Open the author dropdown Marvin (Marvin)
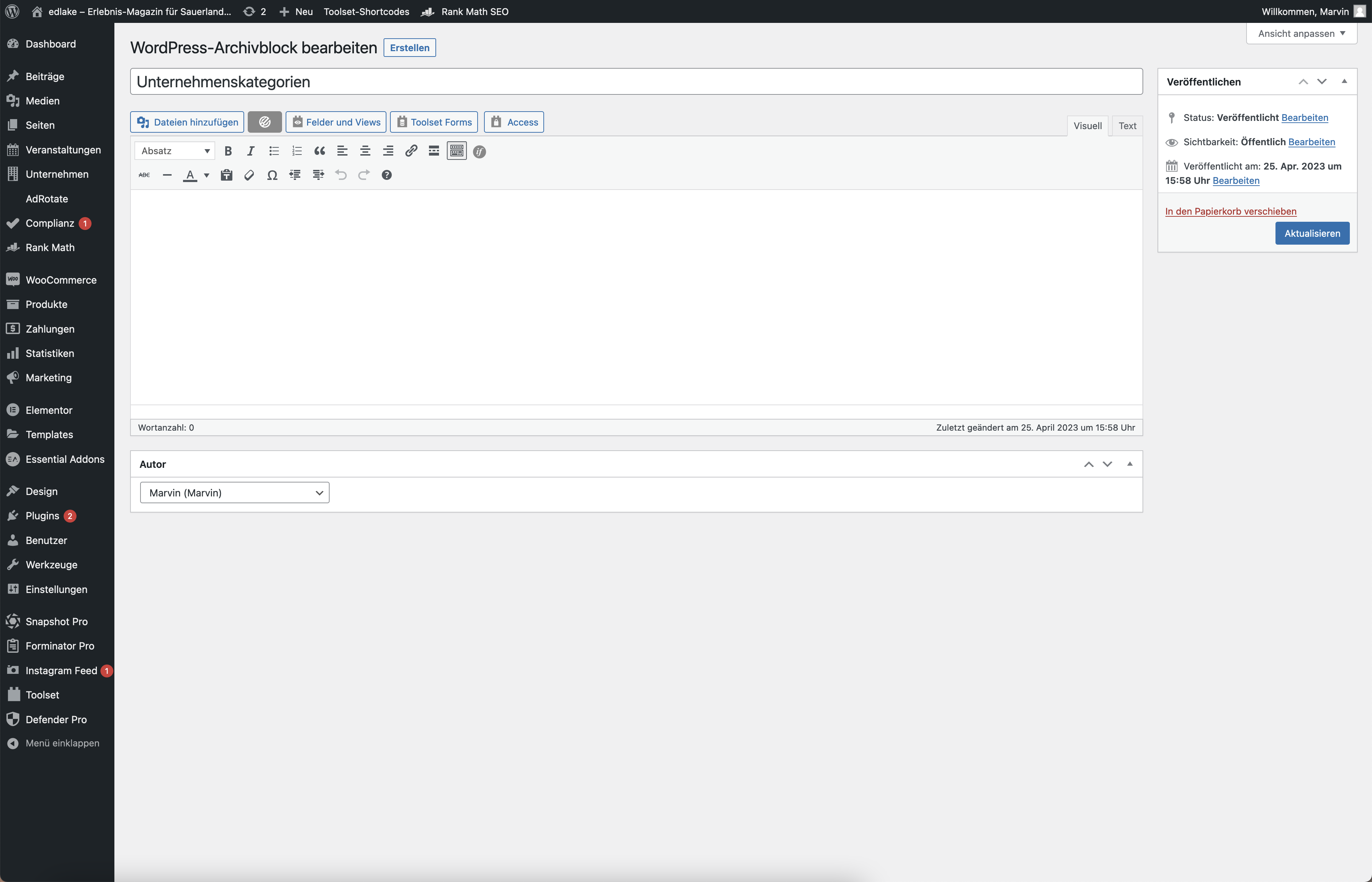This screenshot has width=1372, height=882. 235,493
